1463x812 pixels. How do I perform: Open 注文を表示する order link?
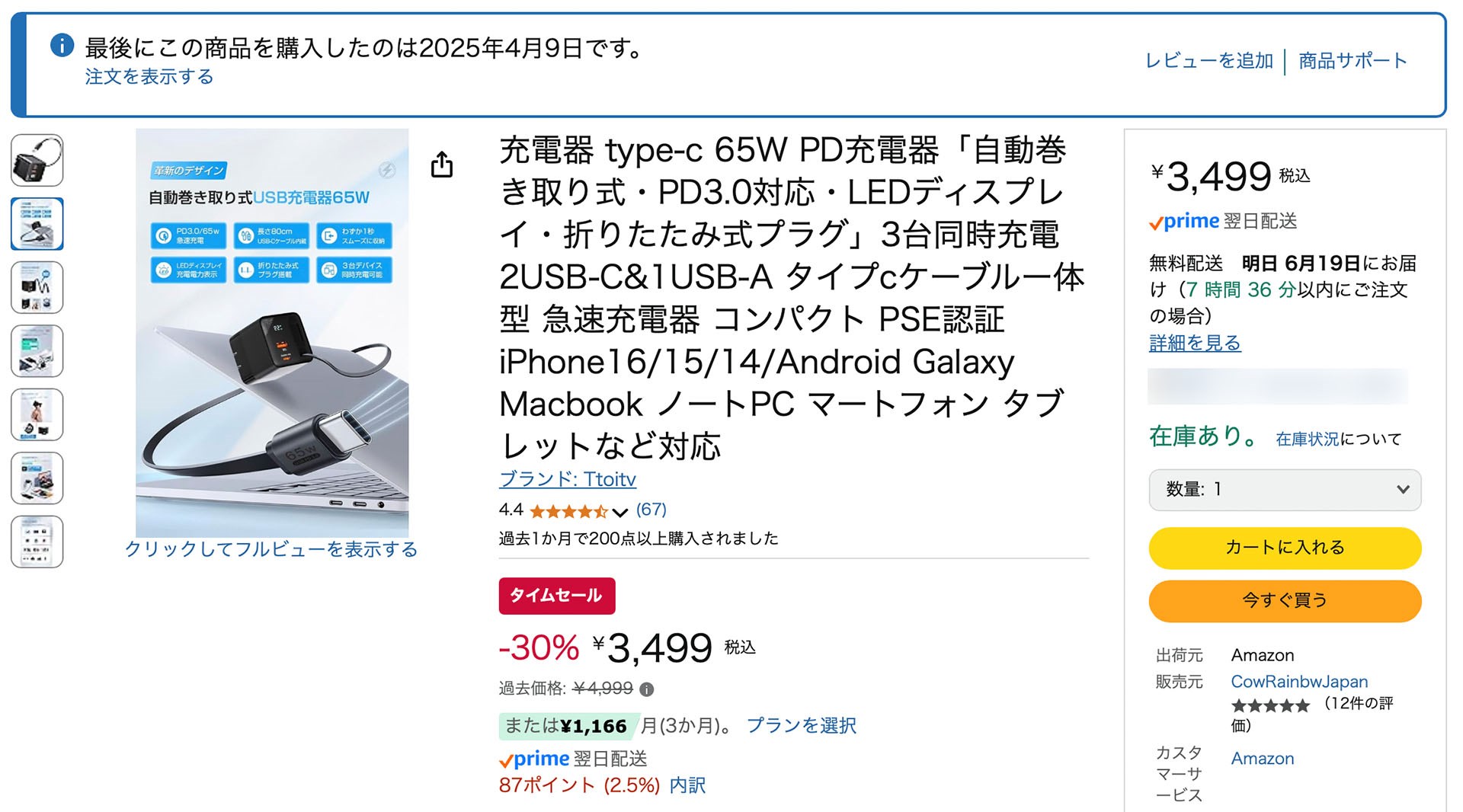pyautogui.click(x=149, y=77)
